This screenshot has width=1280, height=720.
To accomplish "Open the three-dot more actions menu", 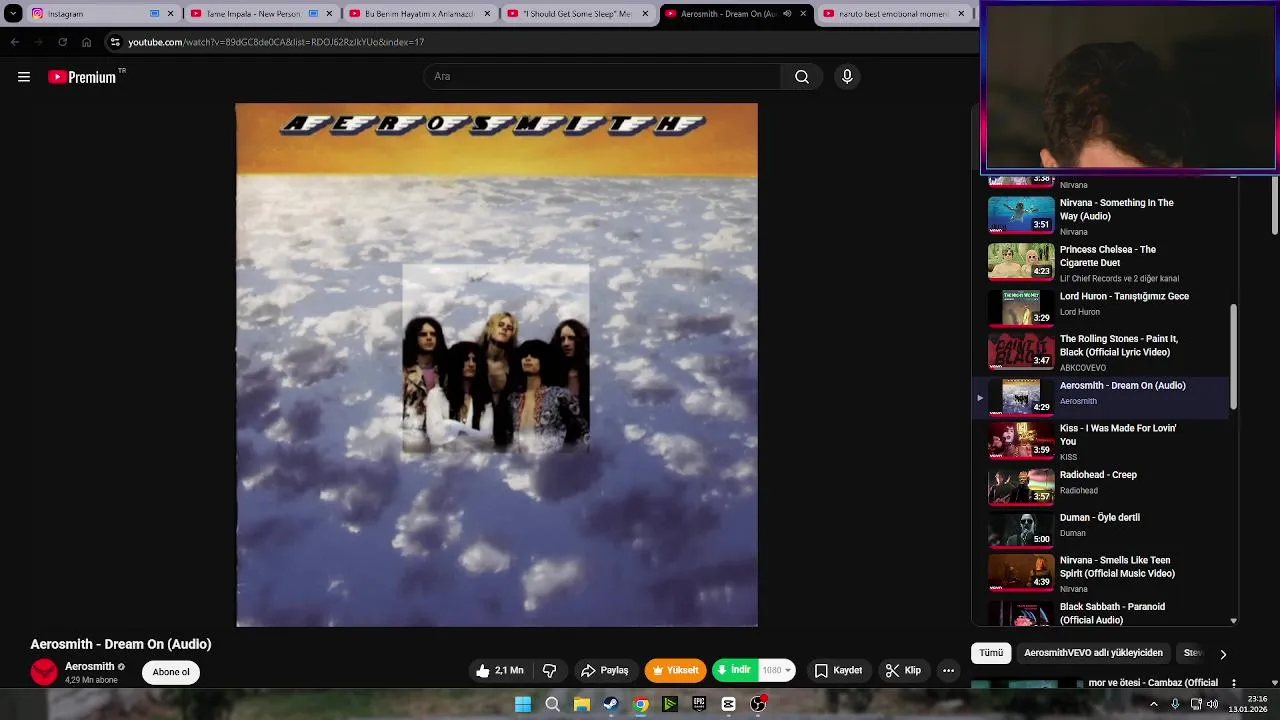I will [949, 671].
